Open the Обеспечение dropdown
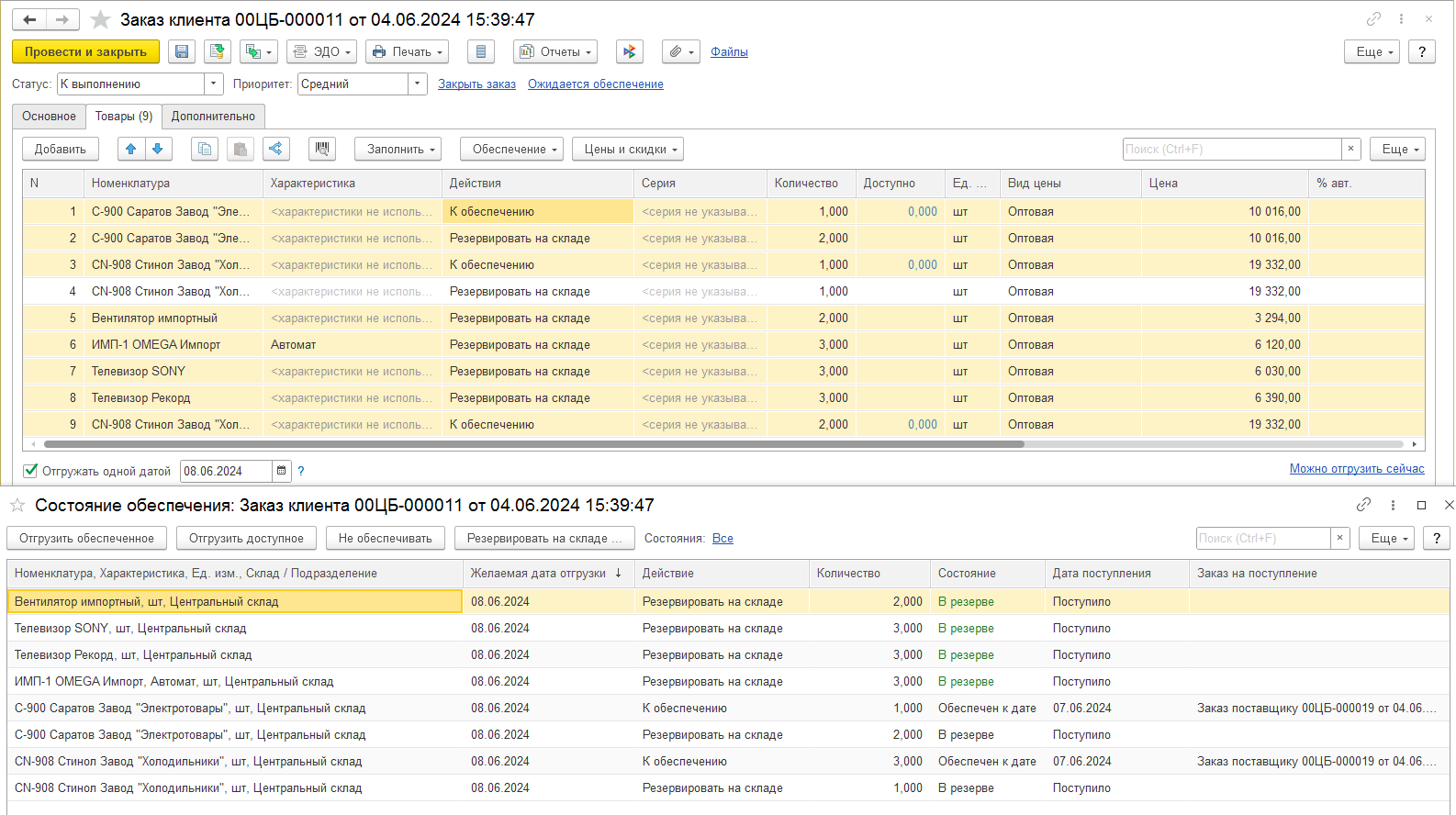1456x815 pixels. [x=512, y=149]
